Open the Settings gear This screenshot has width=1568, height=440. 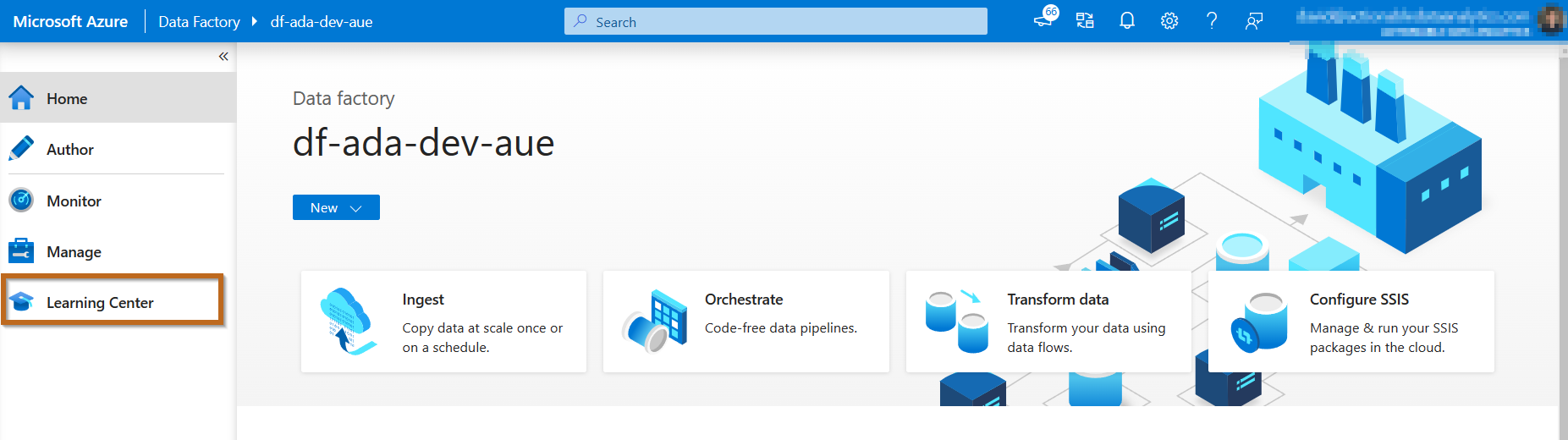(1169, 21)
